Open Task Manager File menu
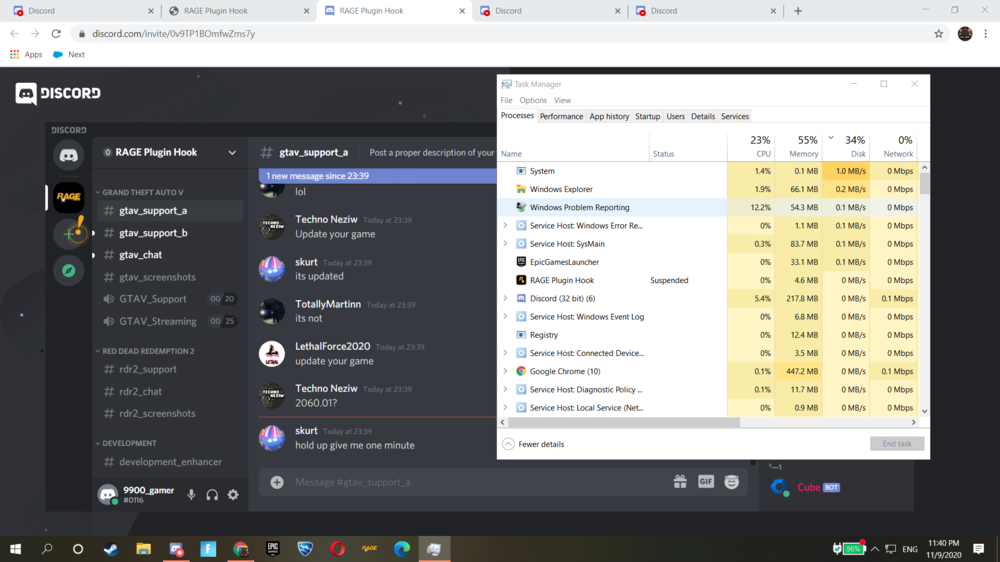Screen dimensions: 1000x562 point(506,100)
